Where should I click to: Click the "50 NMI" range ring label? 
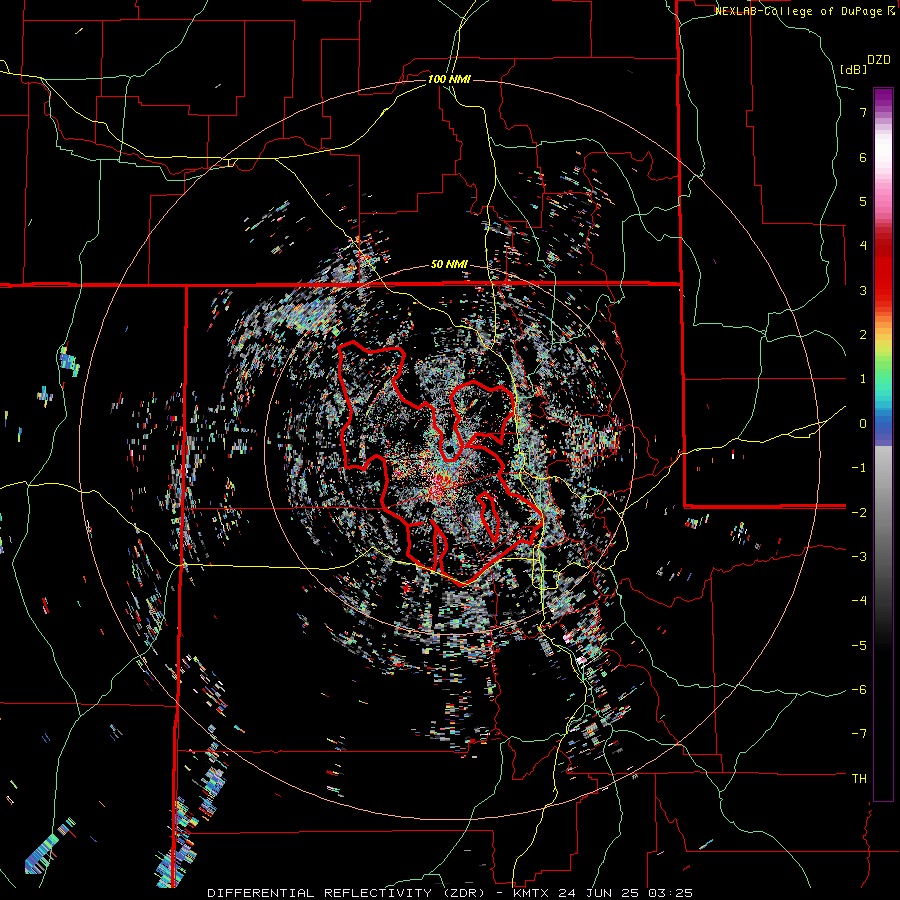coord(449,265)
